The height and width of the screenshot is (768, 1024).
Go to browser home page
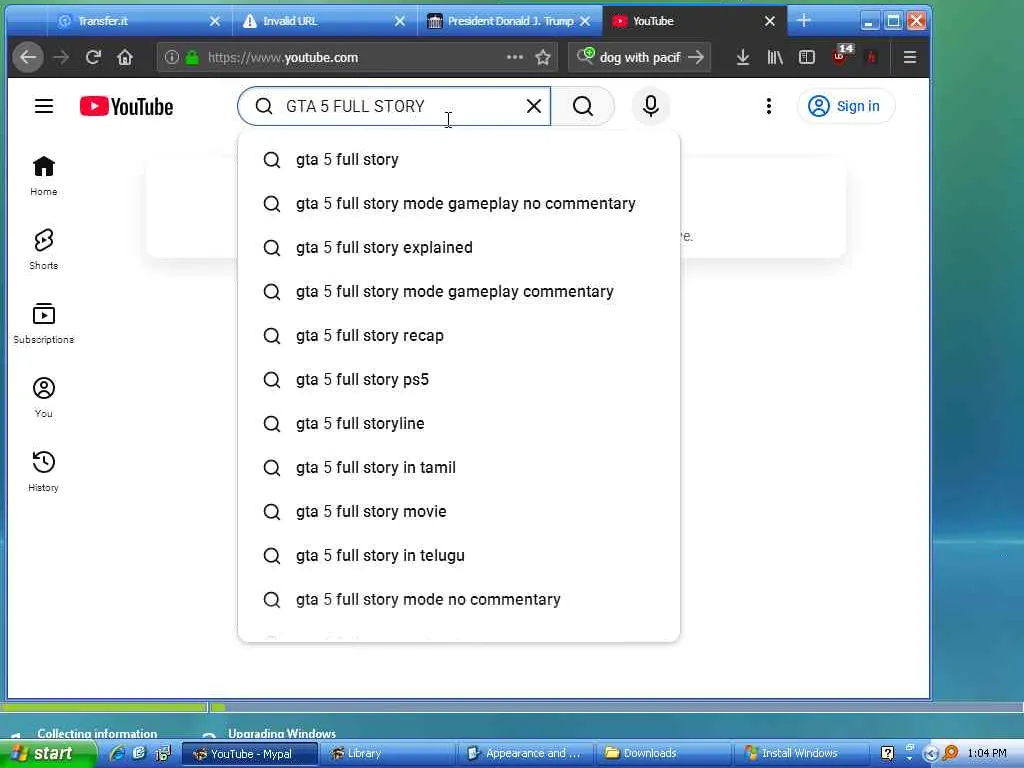pos(125,57)
